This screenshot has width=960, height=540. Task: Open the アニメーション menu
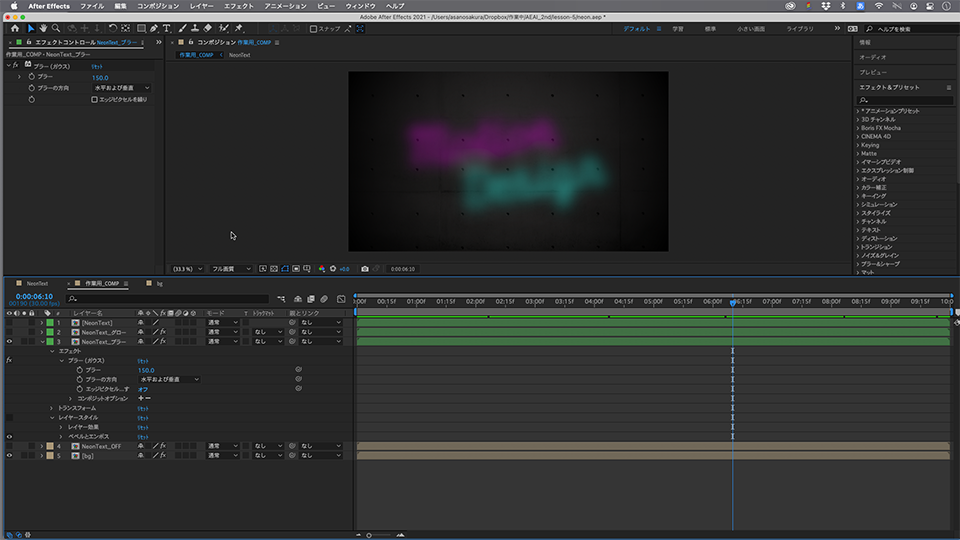pyautogui.click(x=285, y=6)
